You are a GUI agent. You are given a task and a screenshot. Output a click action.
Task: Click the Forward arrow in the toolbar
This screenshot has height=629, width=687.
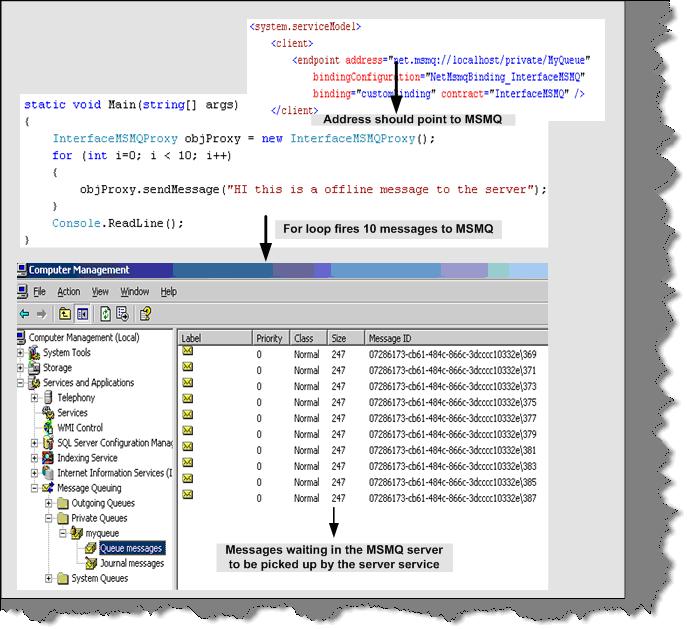tap(41, 314)
